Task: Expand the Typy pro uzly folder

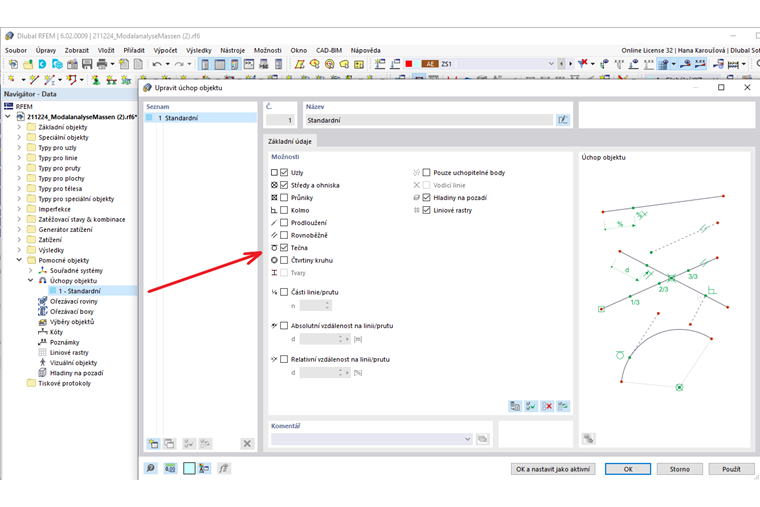Action: [19, 147]
